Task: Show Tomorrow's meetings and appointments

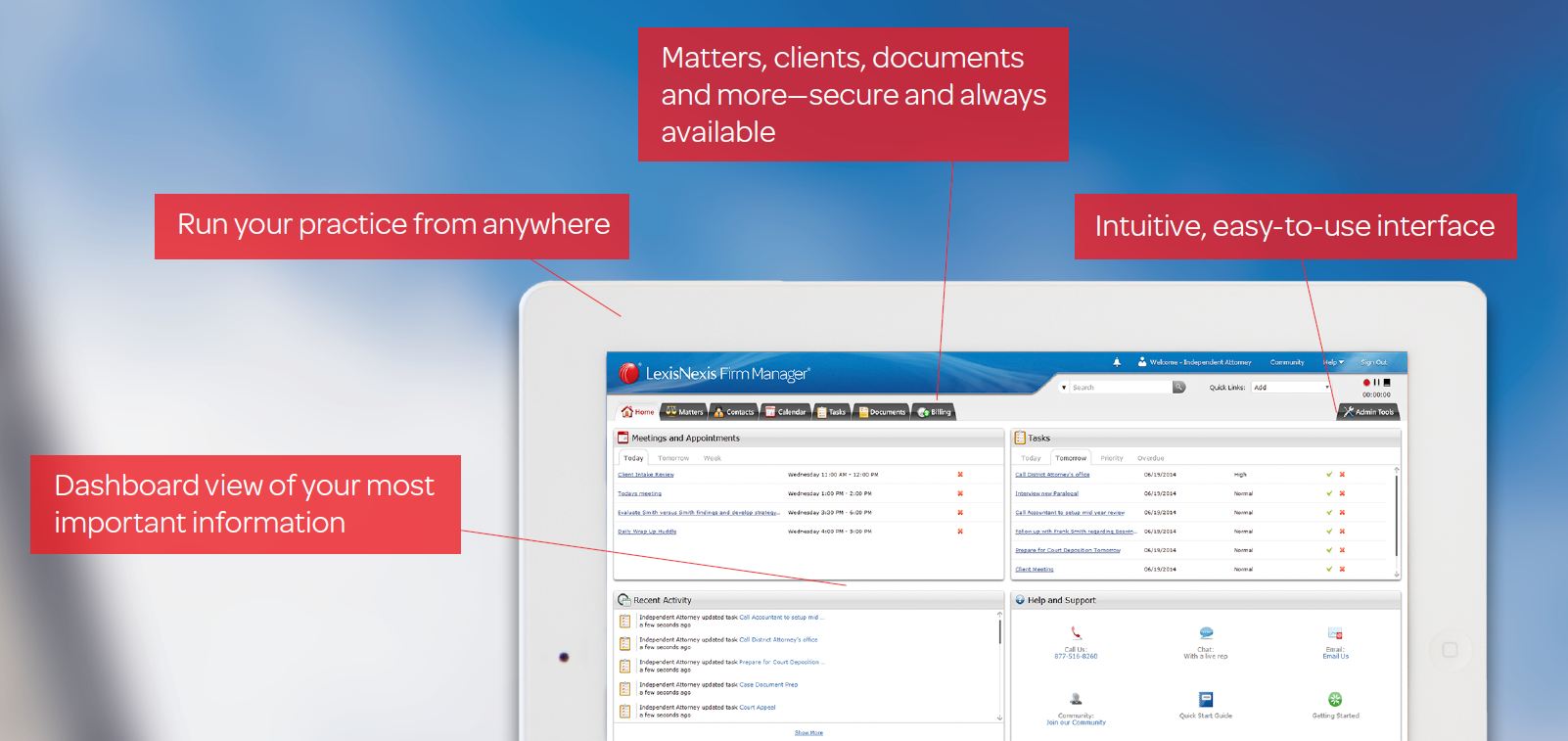Action: (673, 458)
